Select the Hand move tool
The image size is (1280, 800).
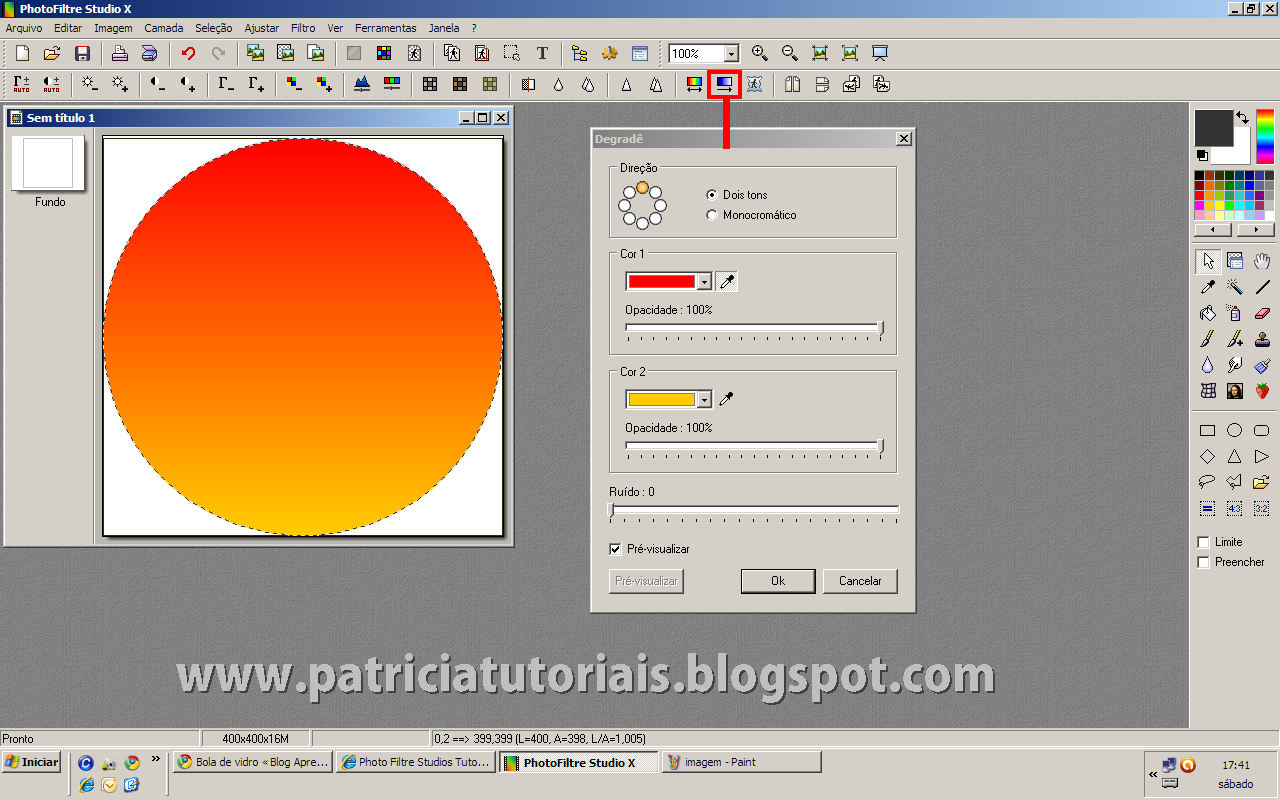pyautogui.click(x=1262, y=261)
